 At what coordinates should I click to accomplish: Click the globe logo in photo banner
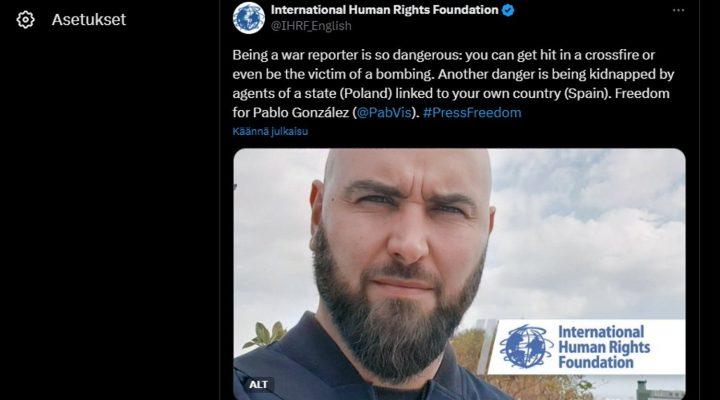(x=526, y=347)
